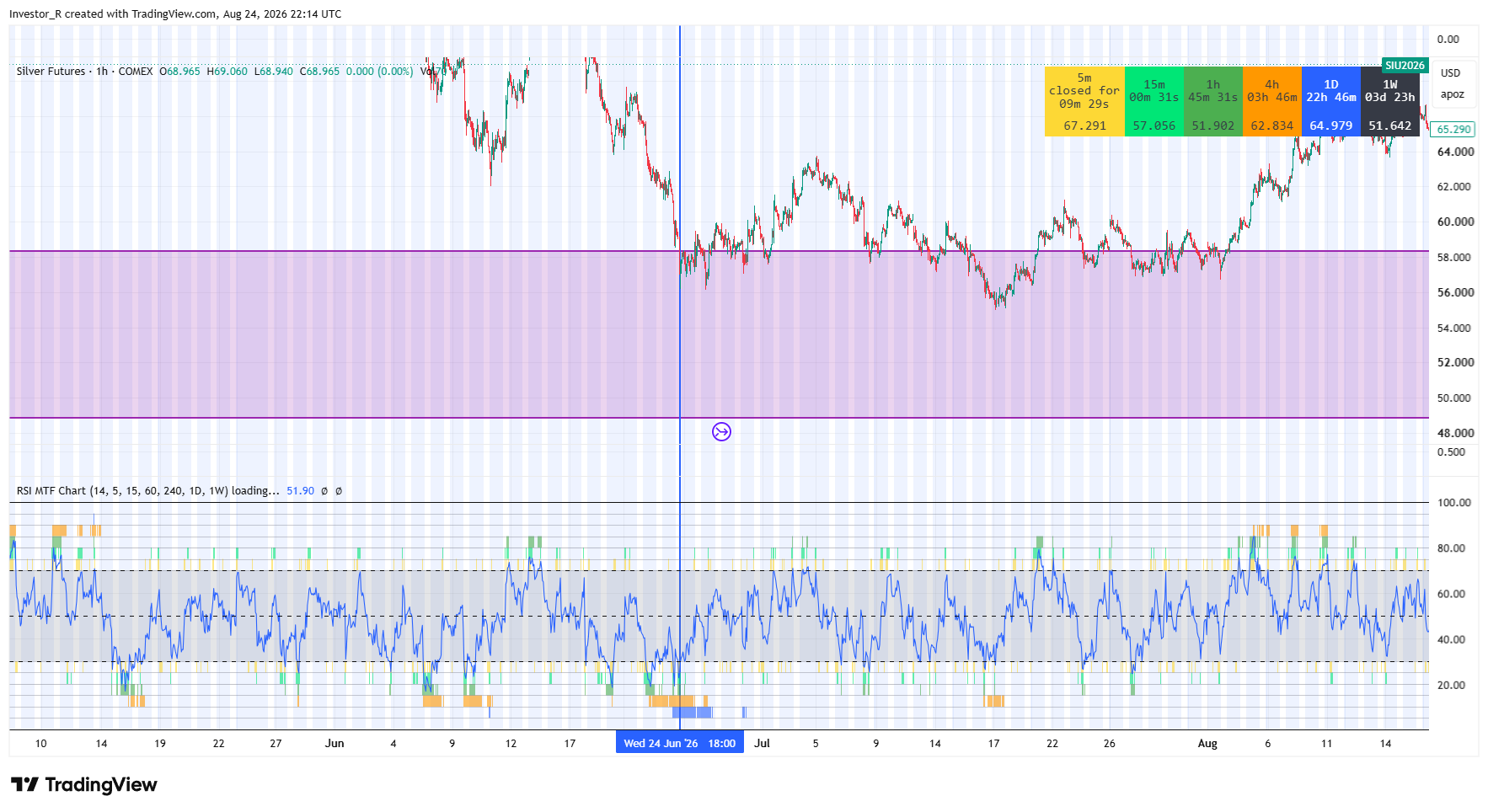Select the 5m yellow timeframe cell
Viewport: 1488px width, 812px height.
pos(1084,101)
